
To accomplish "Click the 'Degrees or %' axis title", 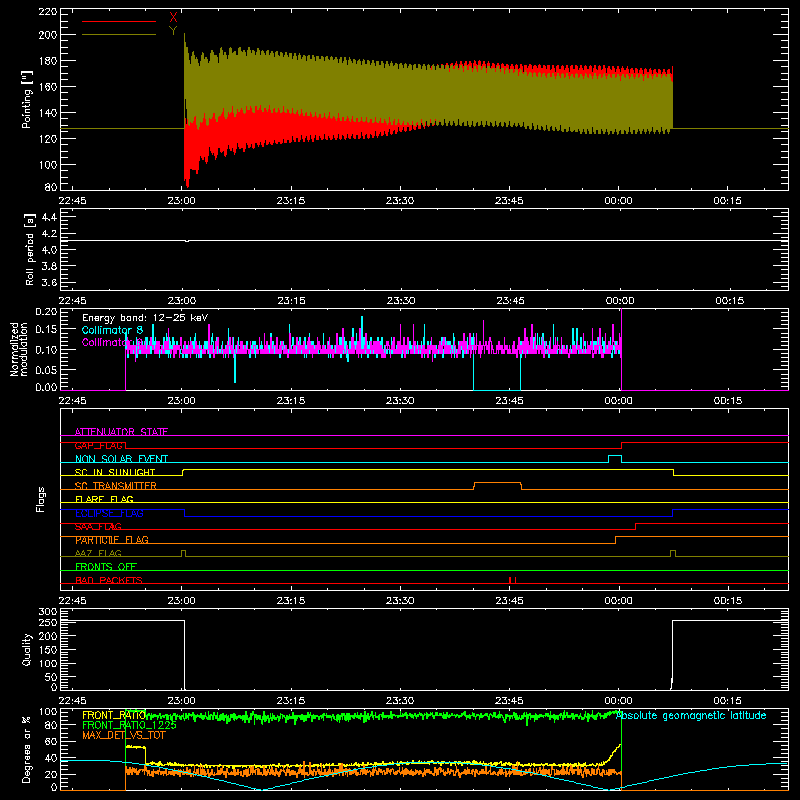I will tap(27, 749).
